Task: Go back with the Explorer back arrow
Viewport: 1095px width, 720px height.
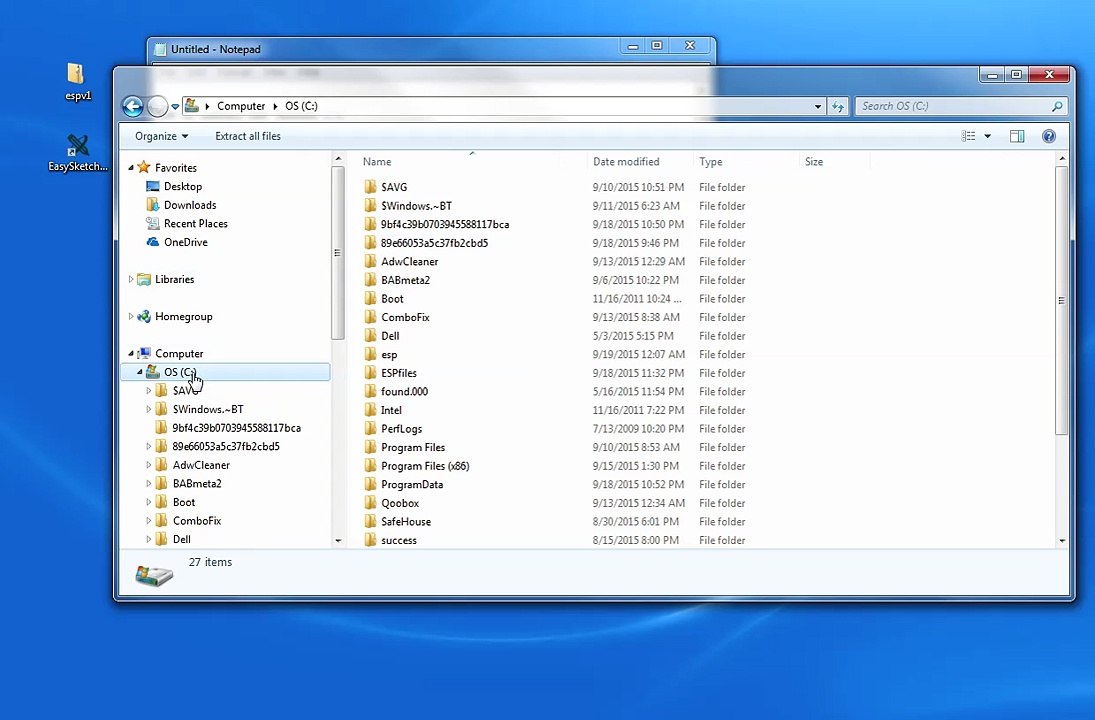Action: (x=133, y=106)
